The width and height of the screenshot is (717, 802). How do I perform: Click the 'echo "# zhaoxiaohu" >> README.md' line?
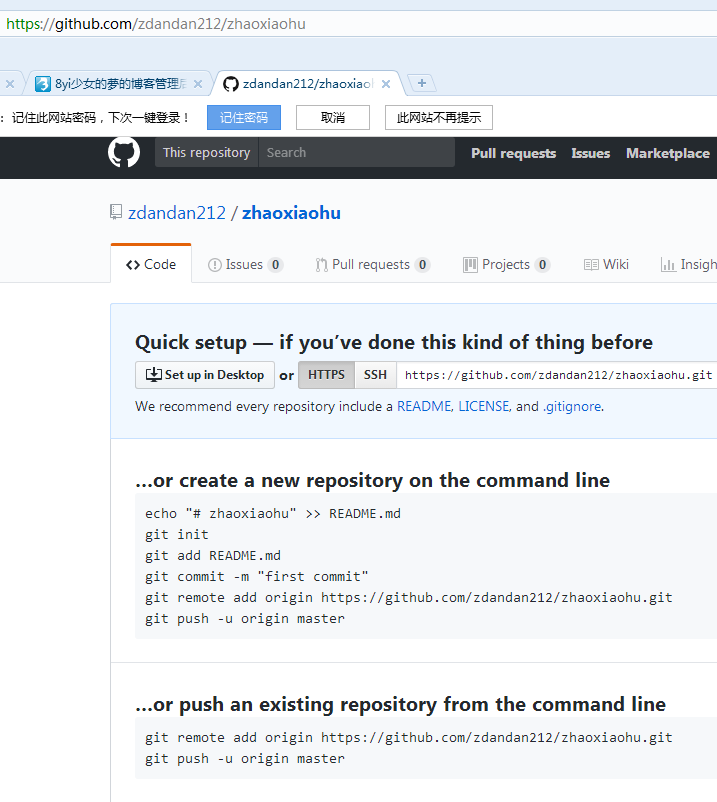pyautogui.click(x=273, y=514)
